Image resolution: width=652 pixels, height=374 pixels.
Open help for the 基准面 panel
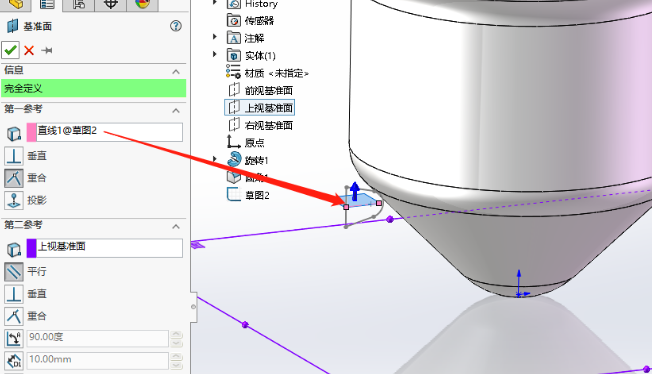click(x=176, y=26)
